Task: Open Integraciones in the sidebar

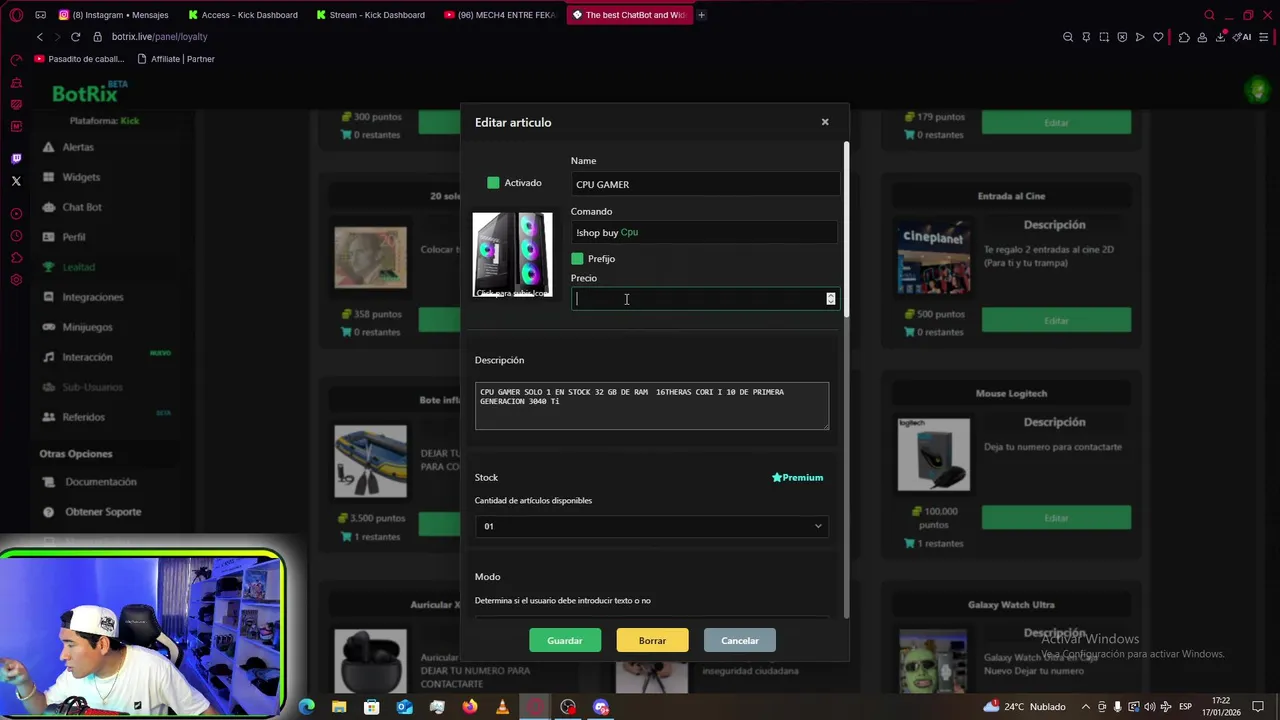Action: click(92, 297)
